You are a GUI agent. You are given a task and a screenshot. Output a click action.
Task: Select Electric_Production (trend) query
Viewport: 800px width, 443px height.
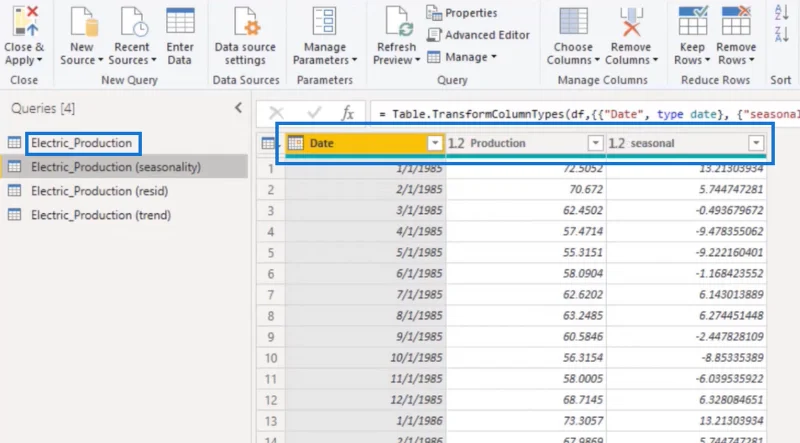[101, 215]
